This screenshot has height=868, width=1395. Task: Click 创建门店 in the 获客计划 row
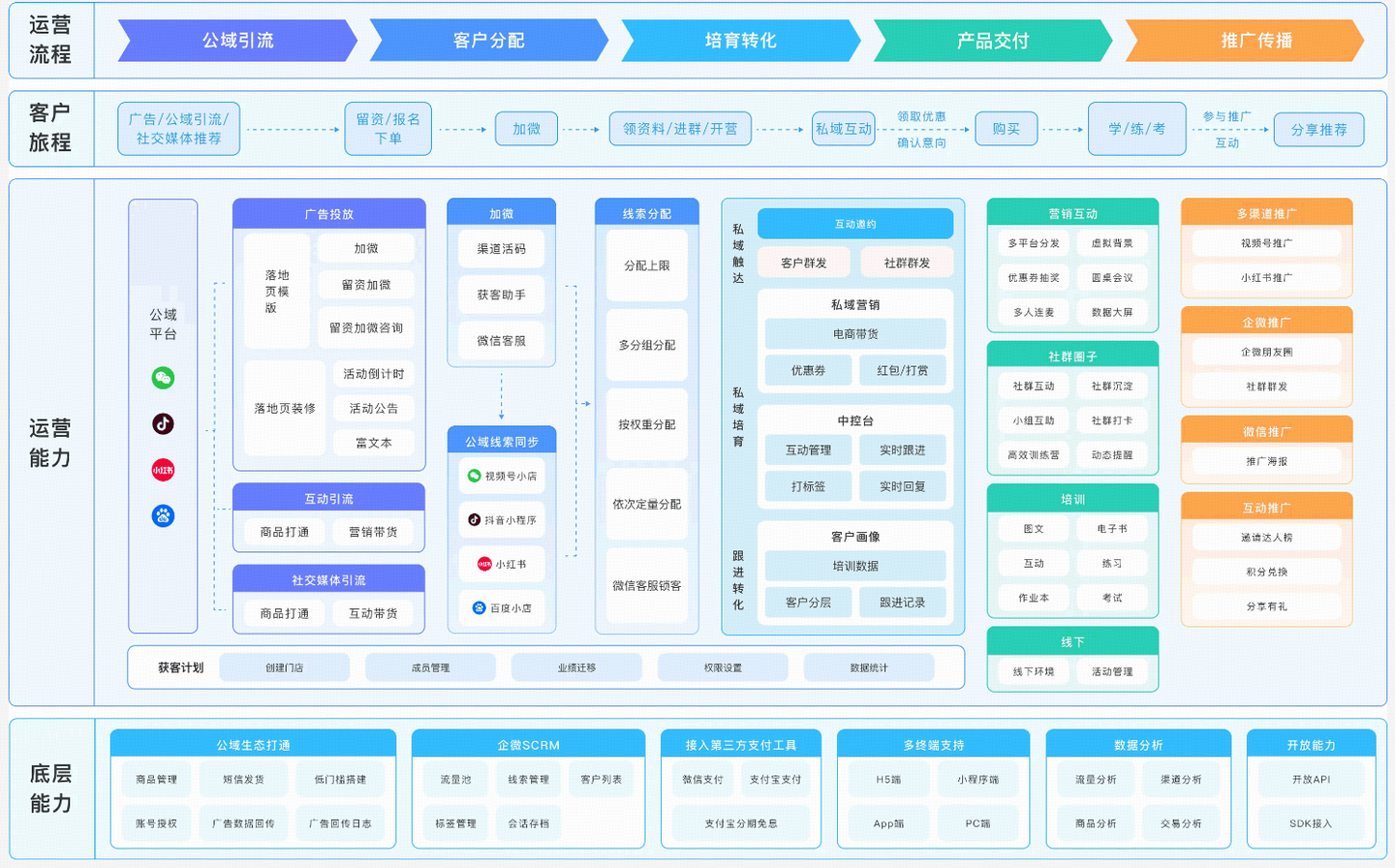pyautogui.click(x=285, y=667)
